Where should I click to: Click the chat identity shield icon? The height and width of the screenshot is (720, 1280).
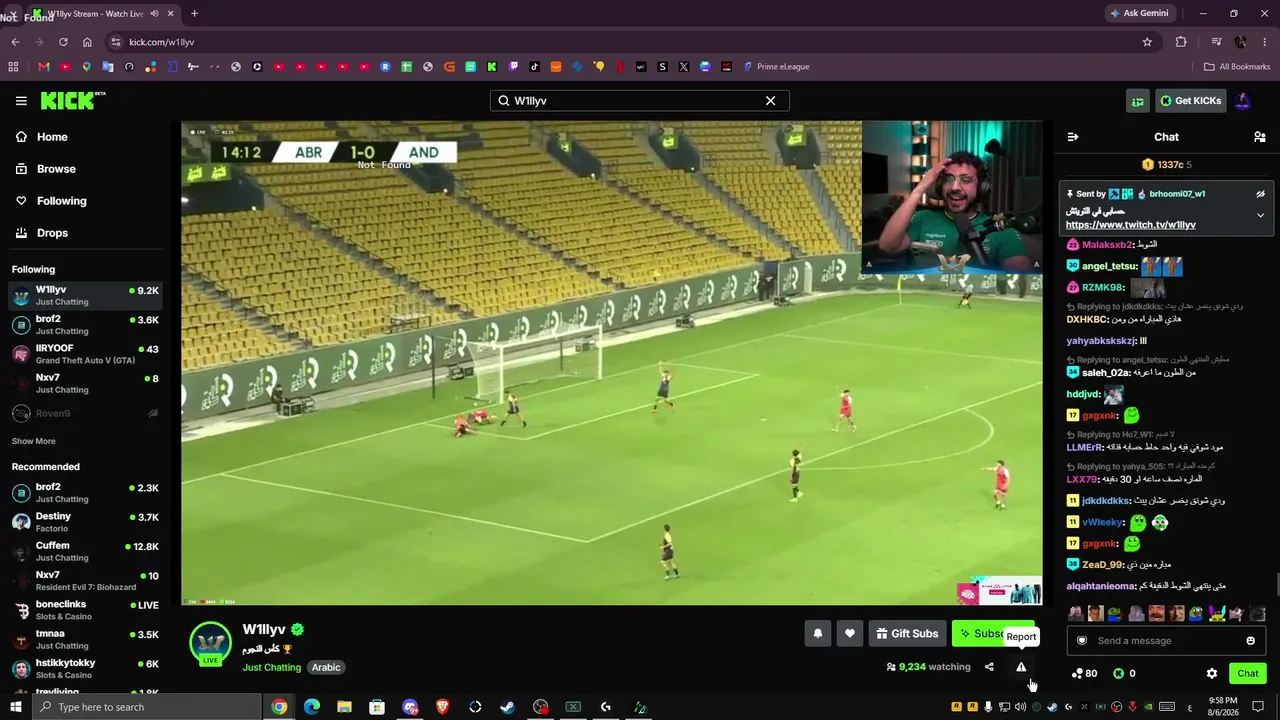pyautogui.click(x=1081, y=641)
